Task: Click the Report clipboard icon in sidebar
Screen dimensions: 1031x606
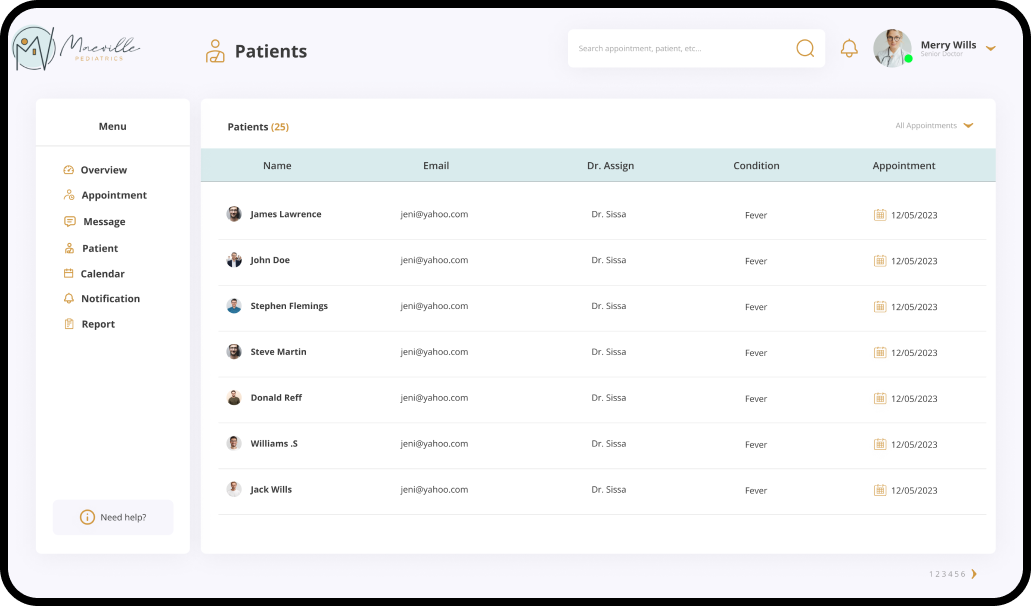Action: coord(69,323)
